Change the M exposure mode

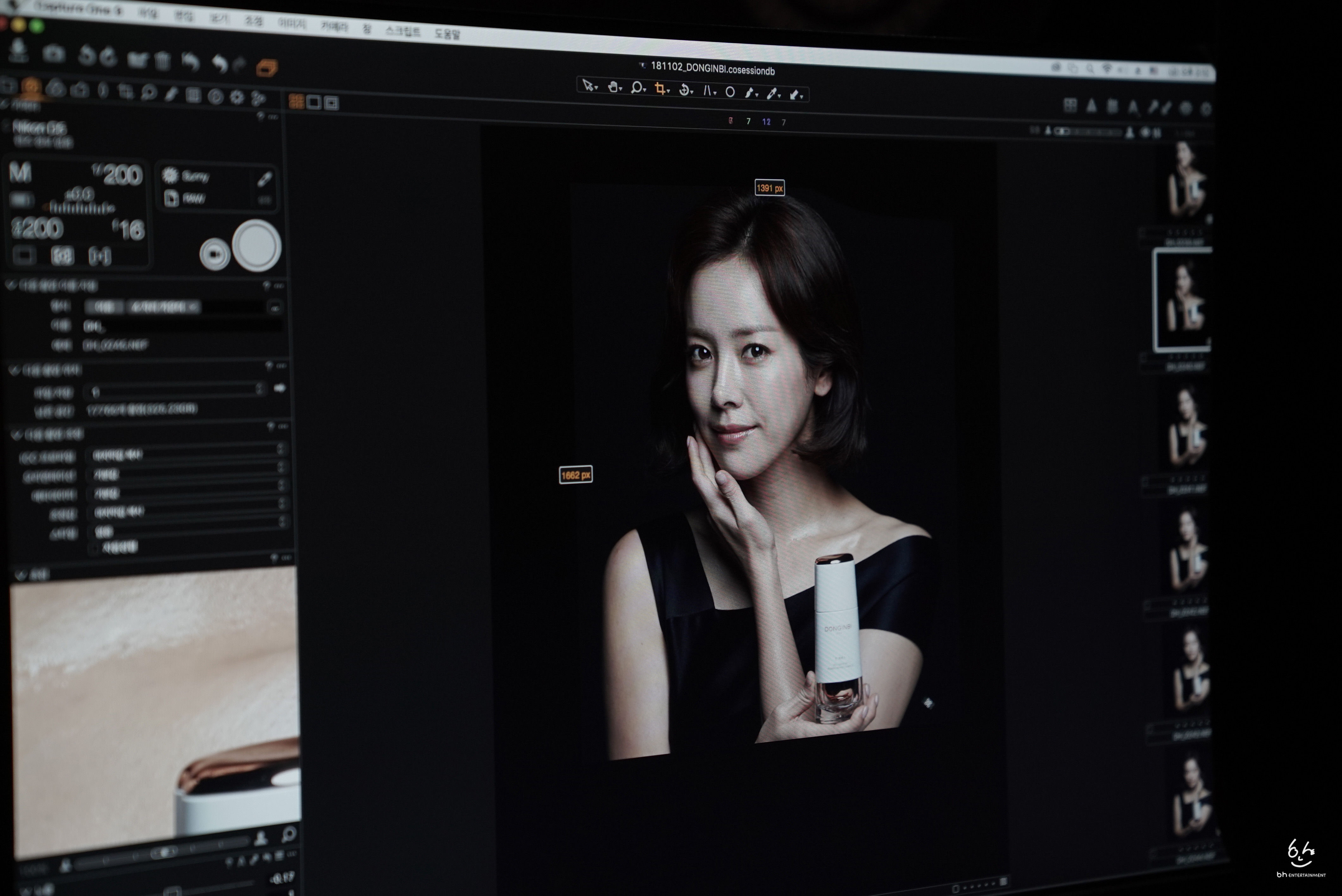(x=21, y=172)
